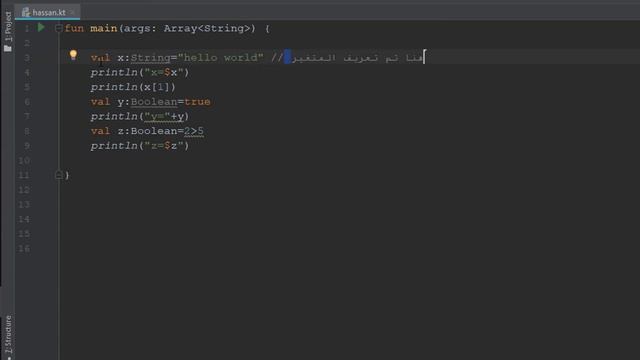Screen dimensions: 640x360
Task: Click the folder icon in left sidebar
Action: pyautogui.click(x=8, y=48)
